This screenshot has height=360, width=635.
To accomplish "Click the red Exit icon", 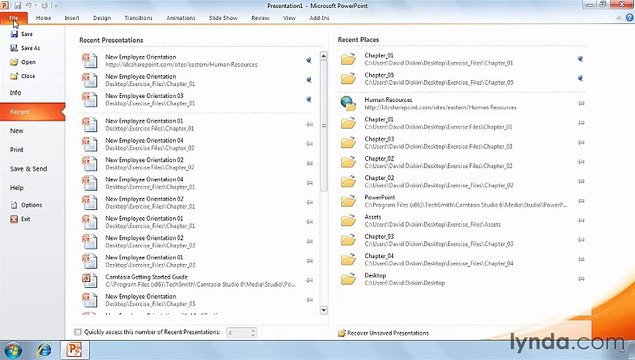I will pyautogui.click(x=14, y=219).
